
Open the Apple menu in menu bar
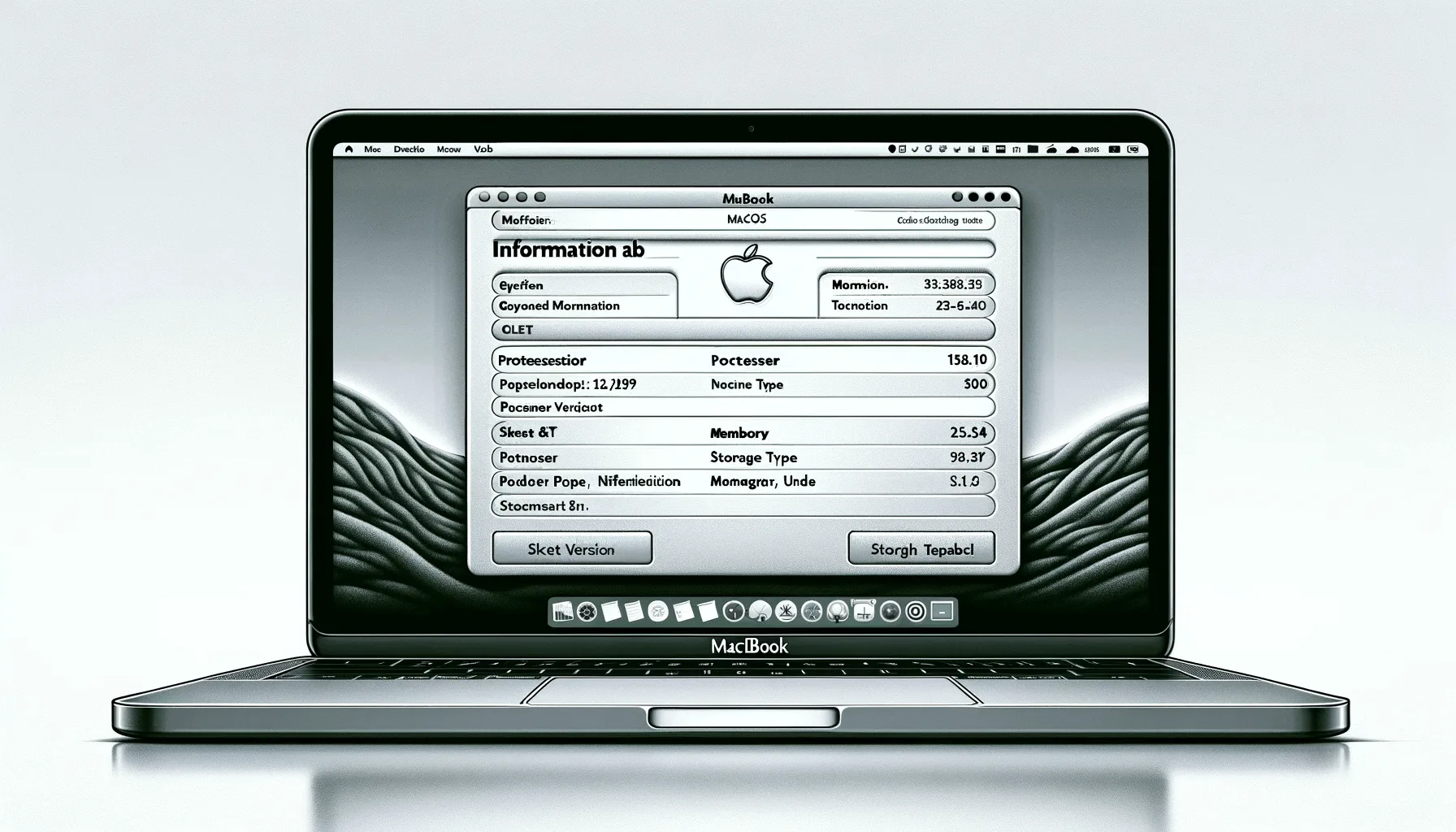pyautogui.click(x=349, y=149)
